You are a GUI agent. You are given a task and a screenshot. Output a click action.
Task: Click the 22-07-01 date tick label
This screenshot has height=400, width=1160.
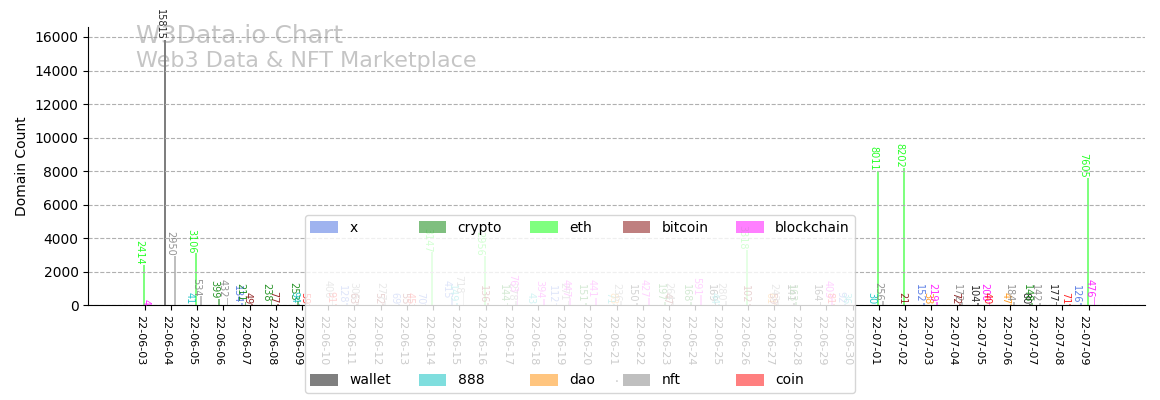point(876,340)
